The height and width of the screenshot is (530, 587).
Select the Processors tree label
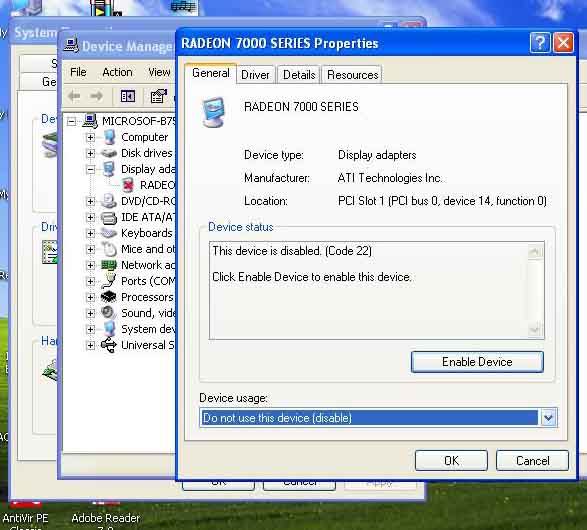[x=147, y=297]
